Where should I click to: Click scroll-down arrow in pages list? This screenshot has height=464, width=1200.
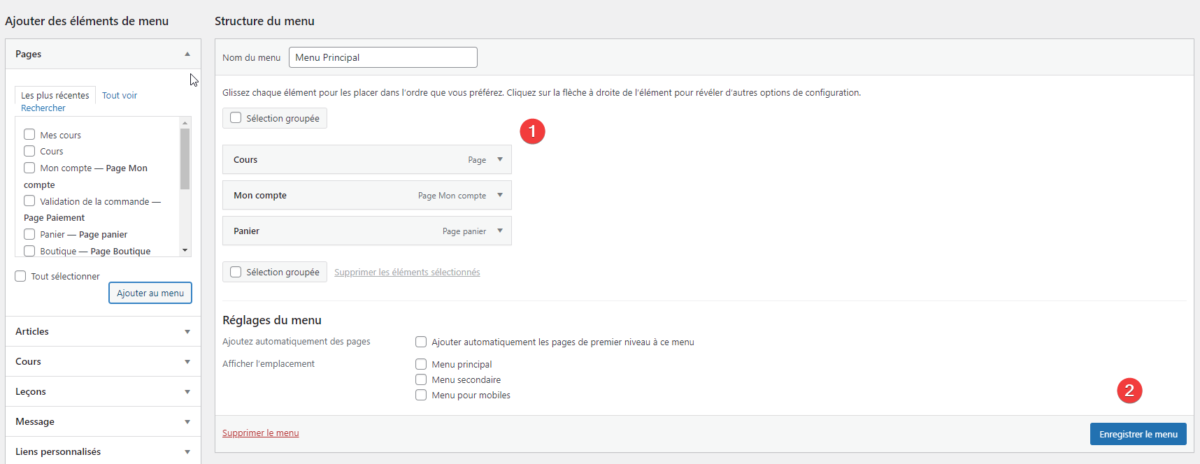click(x=185, y=250)
